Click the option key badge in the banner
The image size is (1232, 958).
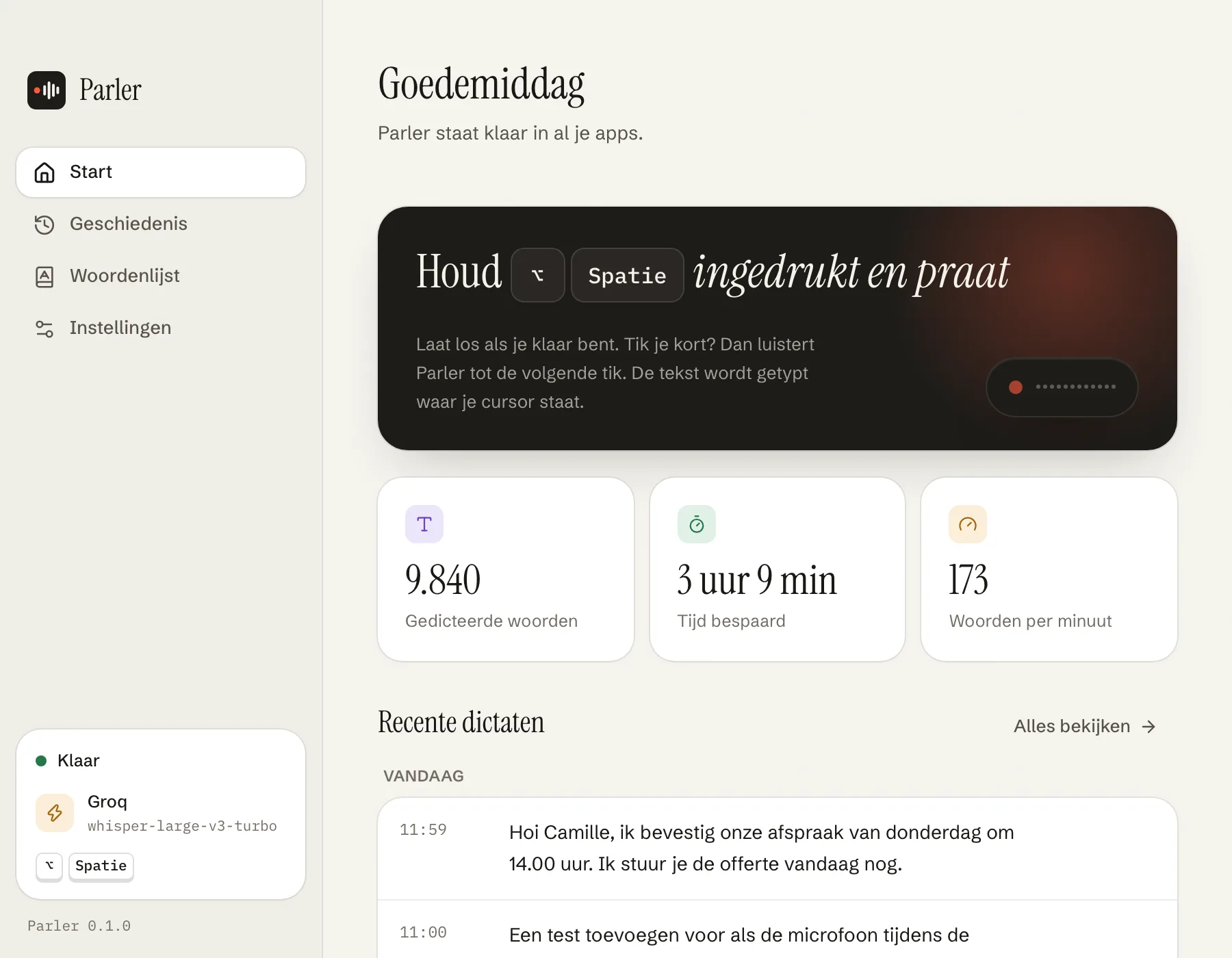(x=538, y=275)
